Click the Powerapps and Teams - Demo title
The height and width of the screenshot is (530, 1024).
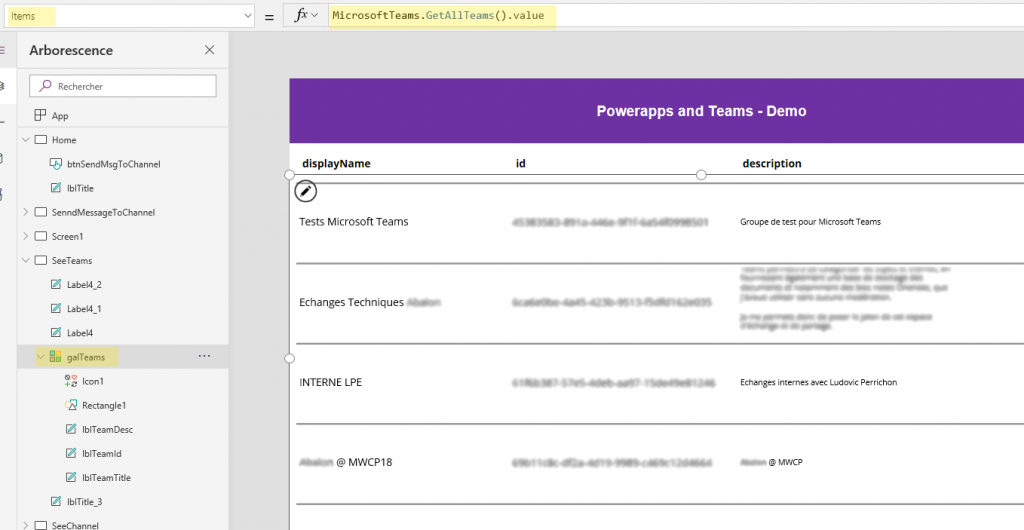tap(701, 111)
